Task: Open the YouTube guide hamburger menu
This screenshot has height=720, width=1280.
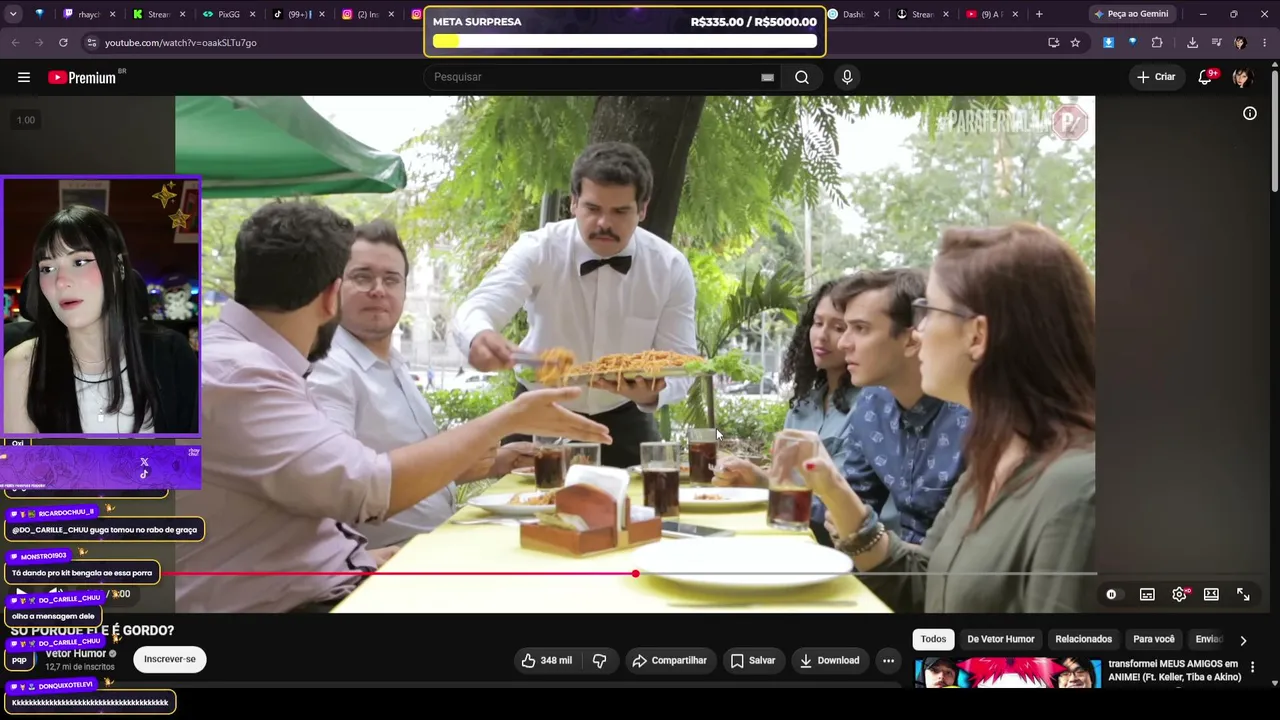Action: coord(24,77)
